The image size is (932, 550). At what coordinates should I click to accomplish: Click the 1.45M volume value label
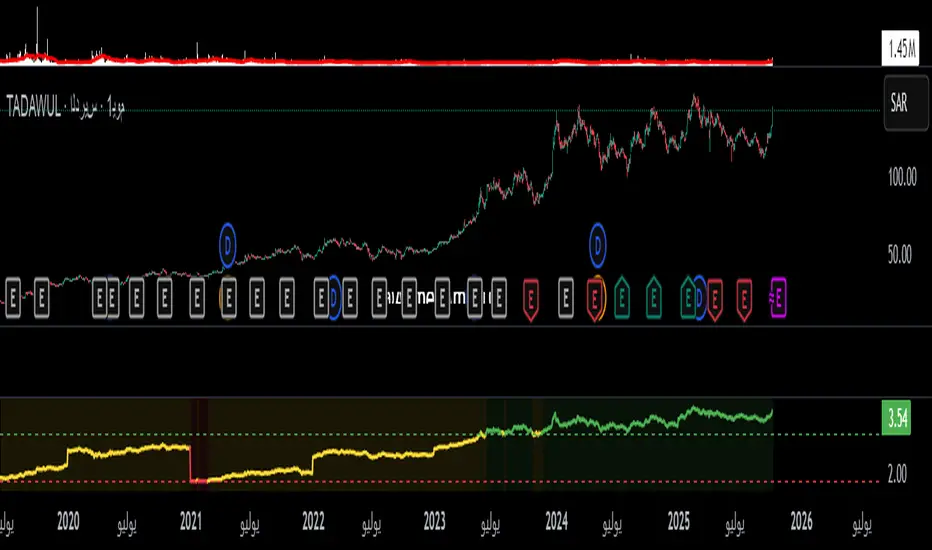[901, 48]
